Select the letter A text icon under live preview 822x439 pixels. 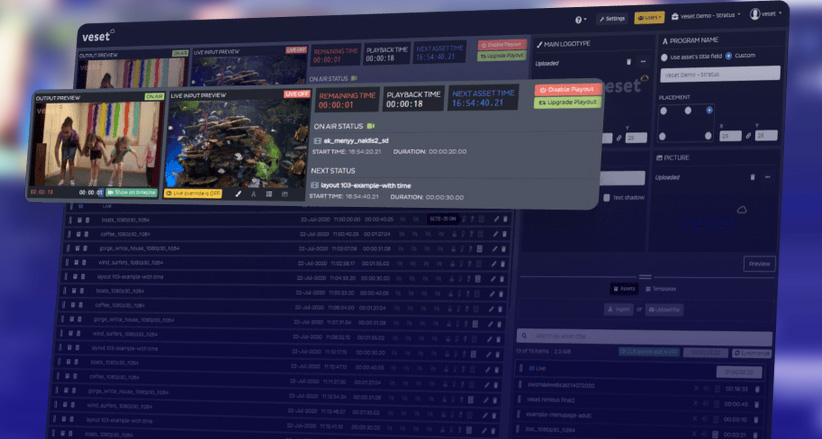(253, 194)
